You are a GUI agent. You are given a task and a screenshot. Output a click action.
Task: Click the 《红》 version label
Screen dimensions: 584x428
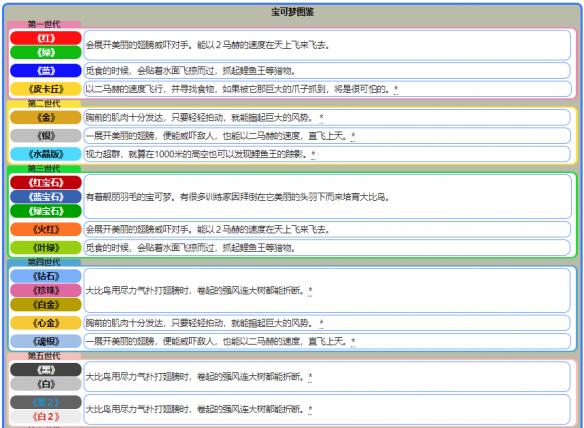[46, 38]
